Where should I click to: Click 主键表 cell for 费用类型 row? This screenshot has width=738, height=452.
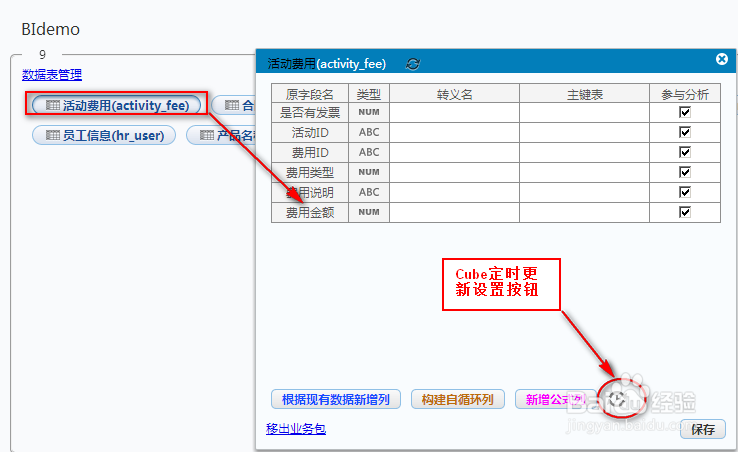pyautogui.click(x=584, y=172)
